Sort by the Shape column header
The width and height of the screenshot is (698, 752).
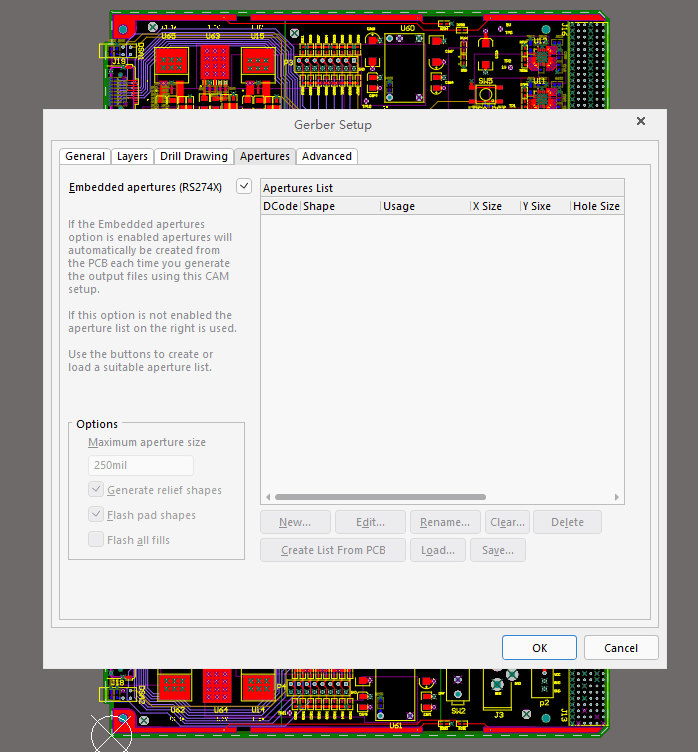click(x=340, y=206)
